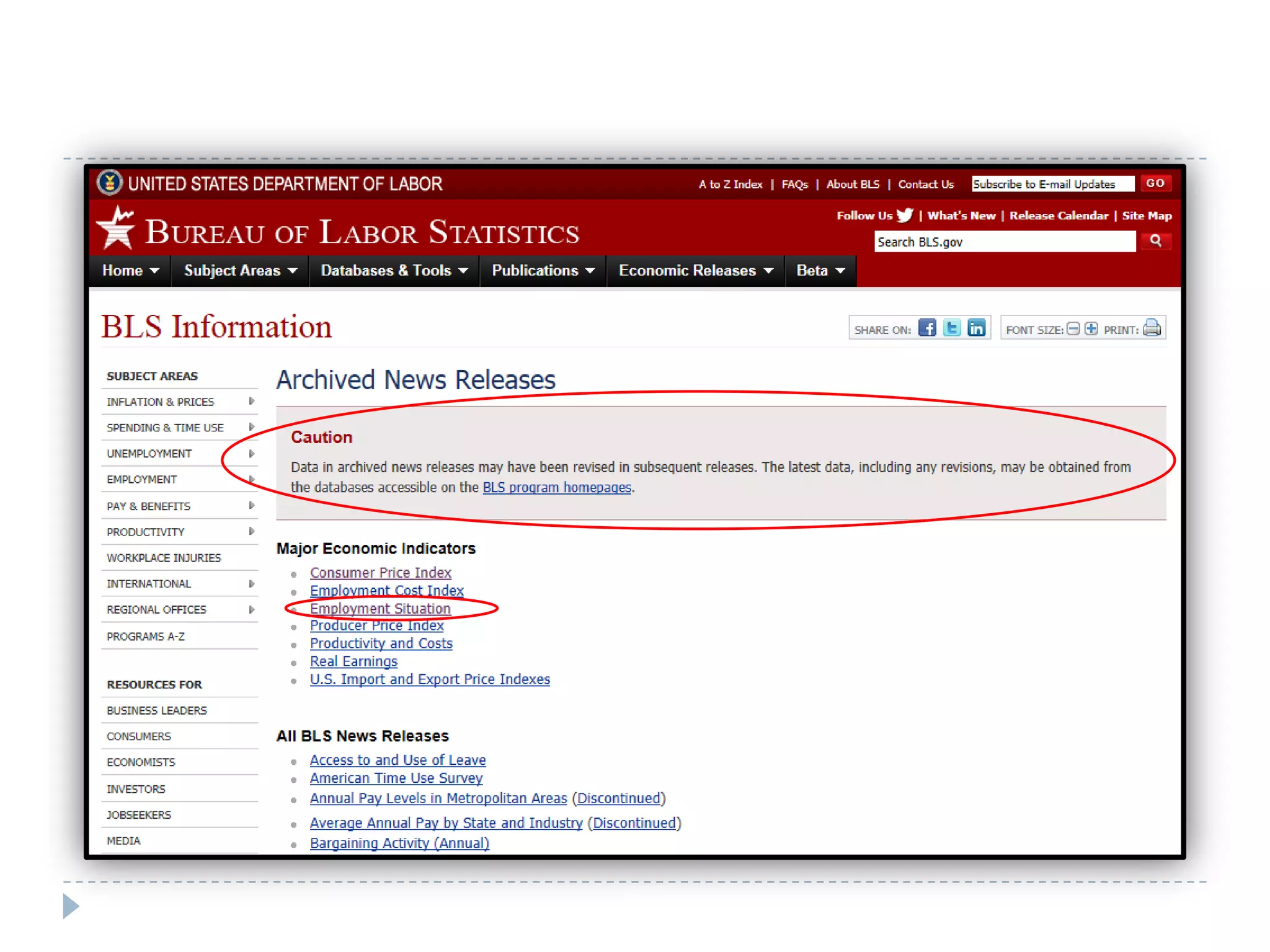This screenshot has width=1270, height=952.
Task: Increase font size with plus icon
Action: [1091, 329]
